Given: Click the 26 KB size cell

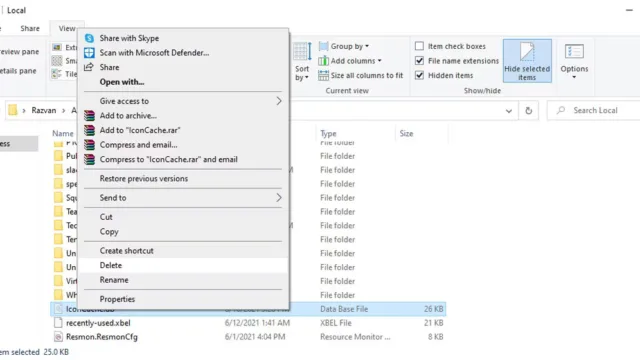Looking at the screenshot, I should [x=433, y=309].
